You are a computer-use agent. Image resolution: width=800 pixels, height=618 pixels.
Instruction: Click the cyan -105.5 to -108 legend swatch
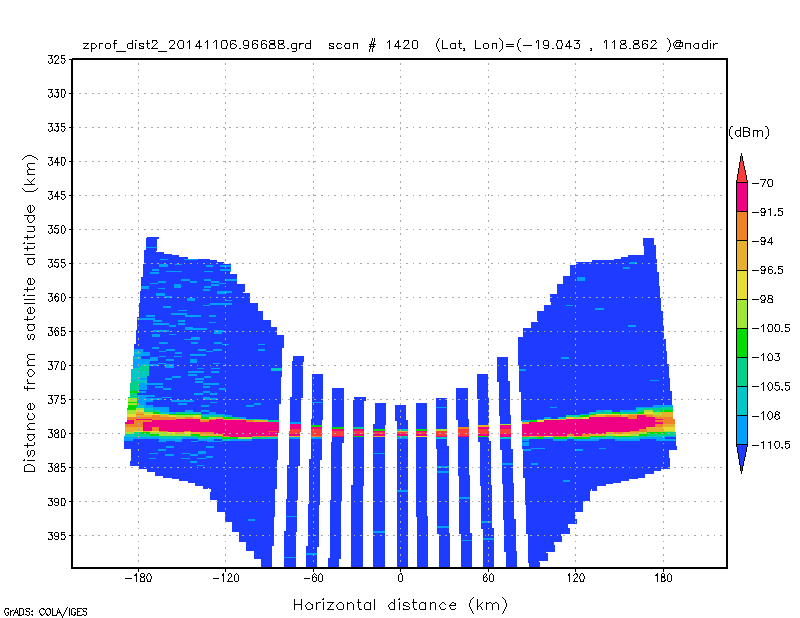tap(741, 401)
